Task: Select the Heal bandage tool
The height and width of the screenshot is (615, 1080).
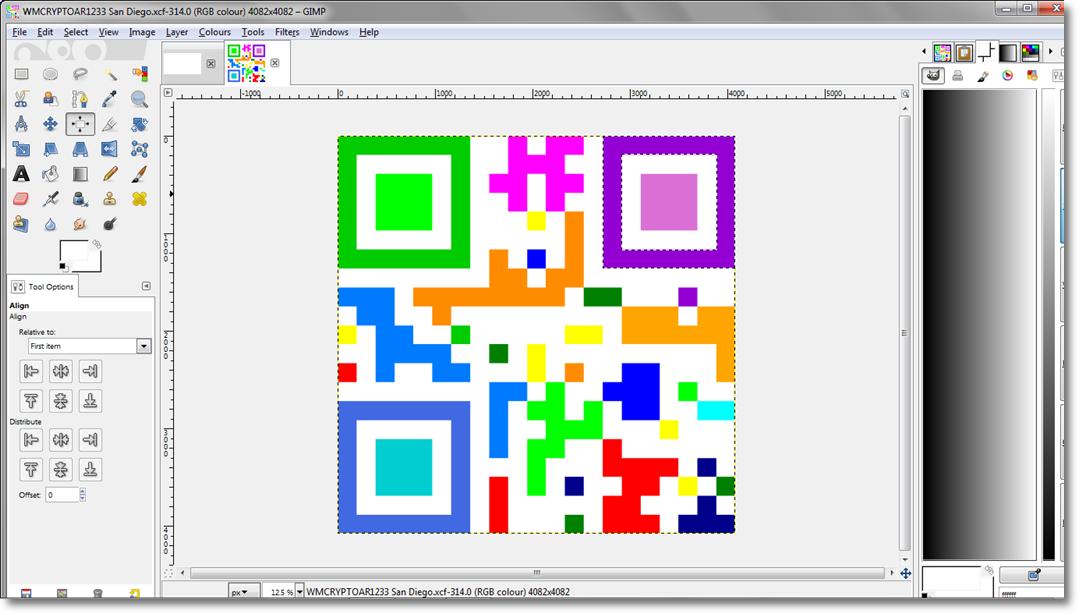Action: (139, 199)
